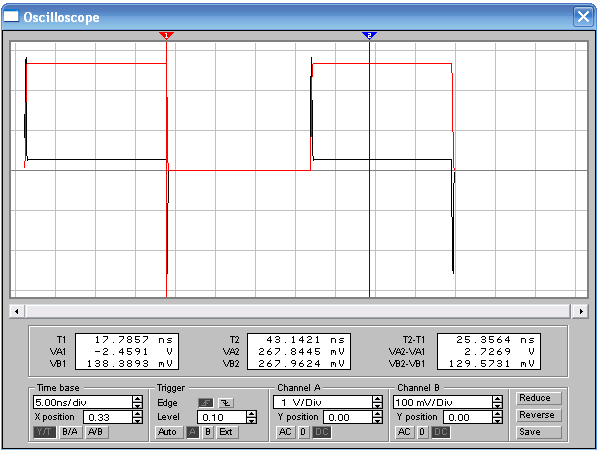Click the blue cursor 2 marker
597x451 pixels.
pyautogui.click(x=369, y=35)
